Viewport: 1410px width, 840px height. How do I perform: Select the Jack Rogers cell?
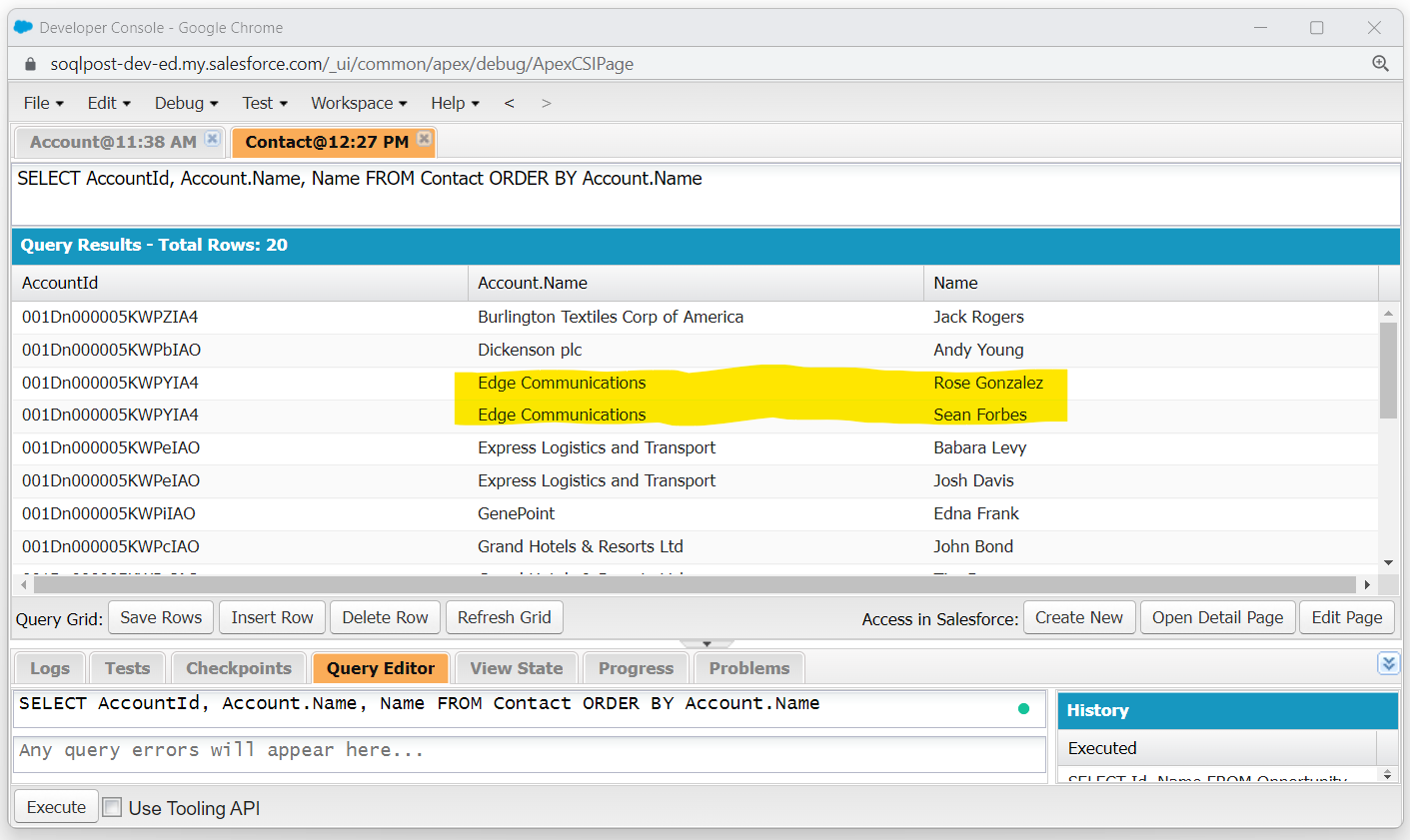click(1151, 317)
